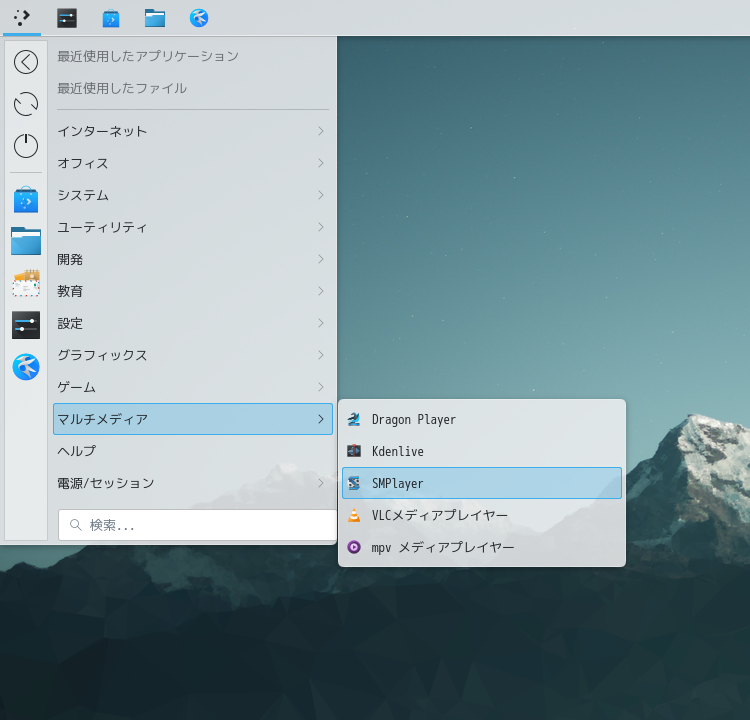
Task: Open the 電源/セッション category
Action: pyautogui.click(x=193, y=483)
